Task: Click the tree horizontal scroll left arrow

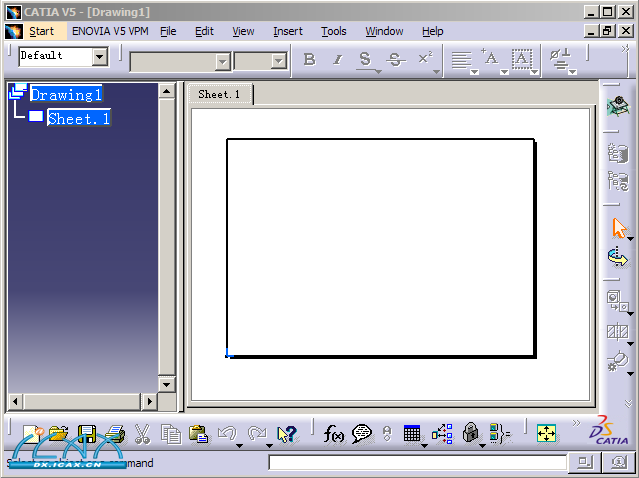Action: pyautogui.click(x=15, y=402)
